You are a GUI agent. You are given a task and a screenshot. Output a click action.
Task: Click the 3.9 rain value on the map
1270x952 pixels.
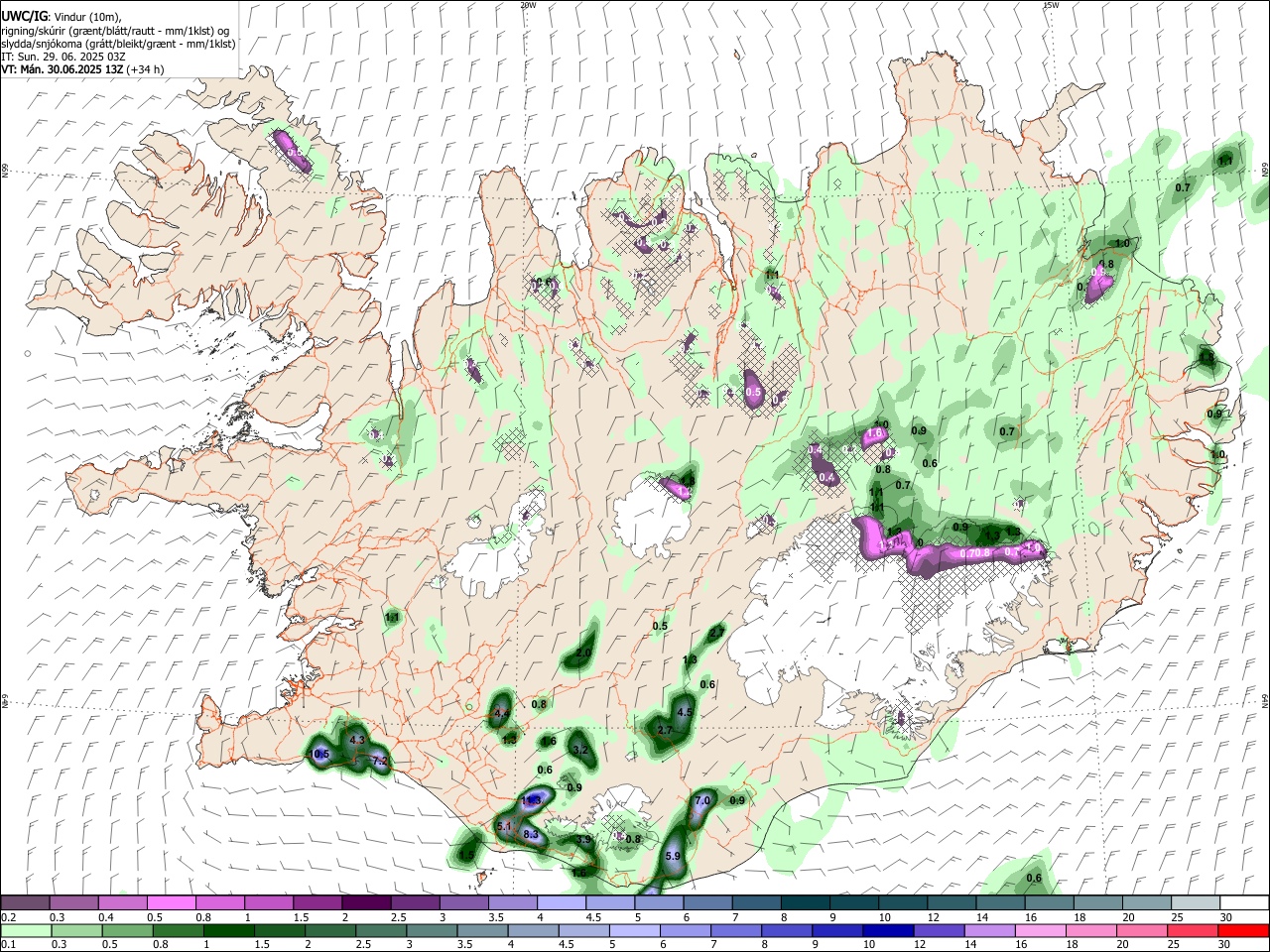pos(583,839)
